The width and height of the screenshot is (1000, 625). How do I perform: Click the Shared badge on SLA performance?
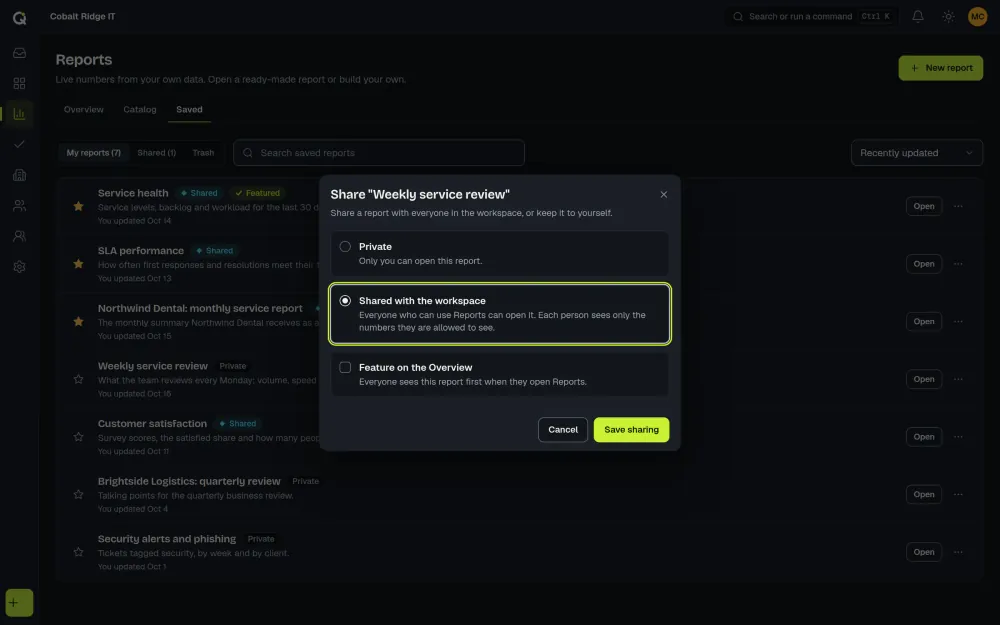(214, 251)
